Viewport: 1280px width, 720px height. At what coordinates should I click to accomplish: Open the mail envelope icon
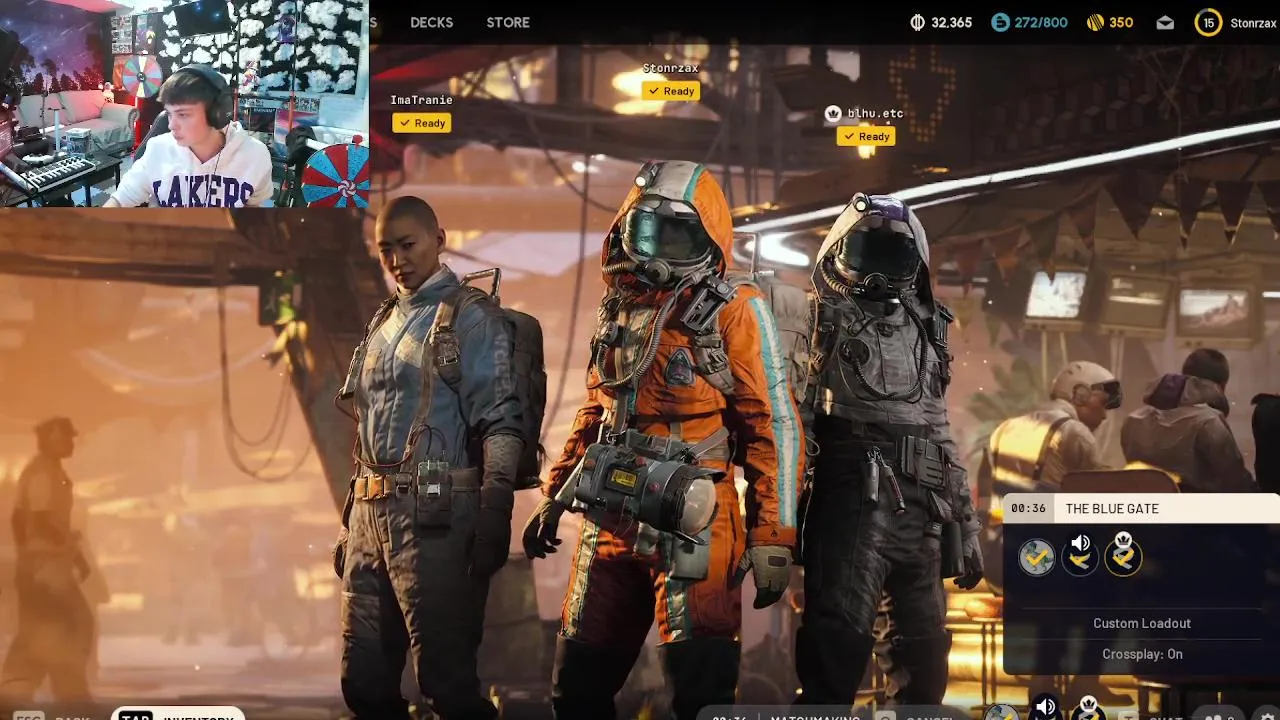click(x=1165, y=22)
